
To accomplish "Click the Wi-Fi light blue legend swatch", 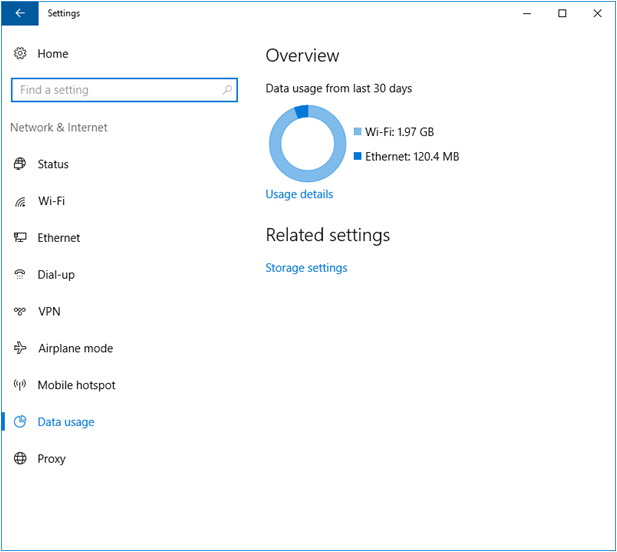I will (358, 132).
